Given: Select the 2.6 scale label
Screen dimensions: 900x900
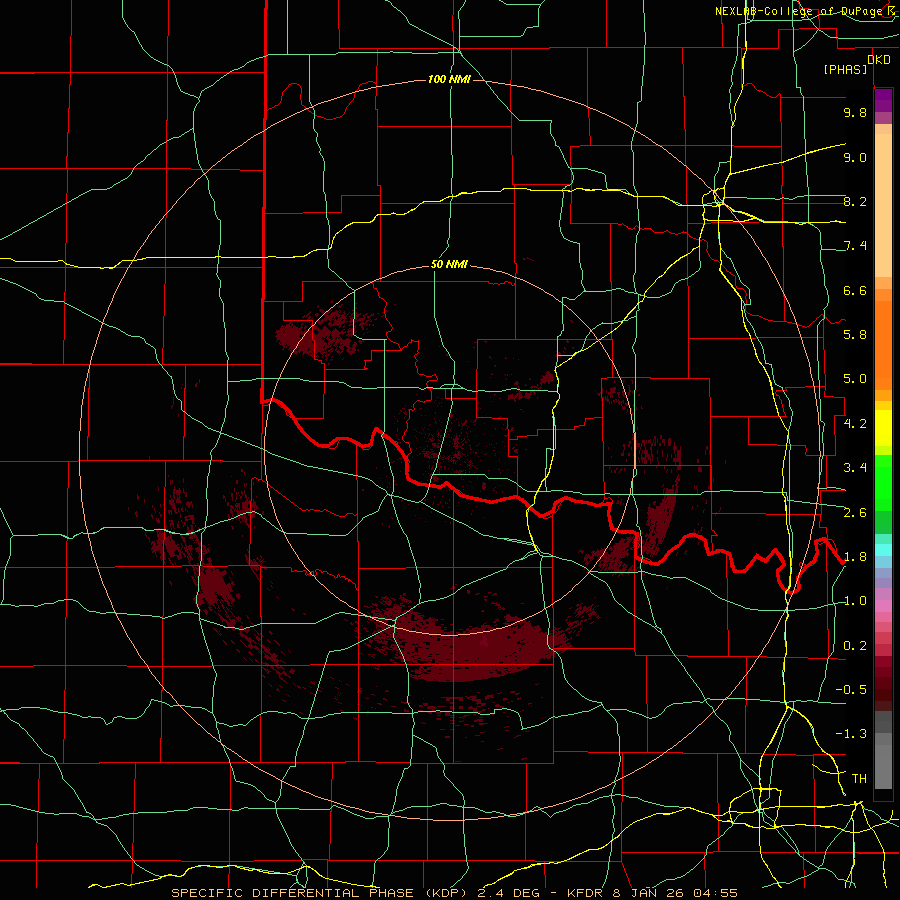Looking at the screenshot, I should tap(855, 513).
